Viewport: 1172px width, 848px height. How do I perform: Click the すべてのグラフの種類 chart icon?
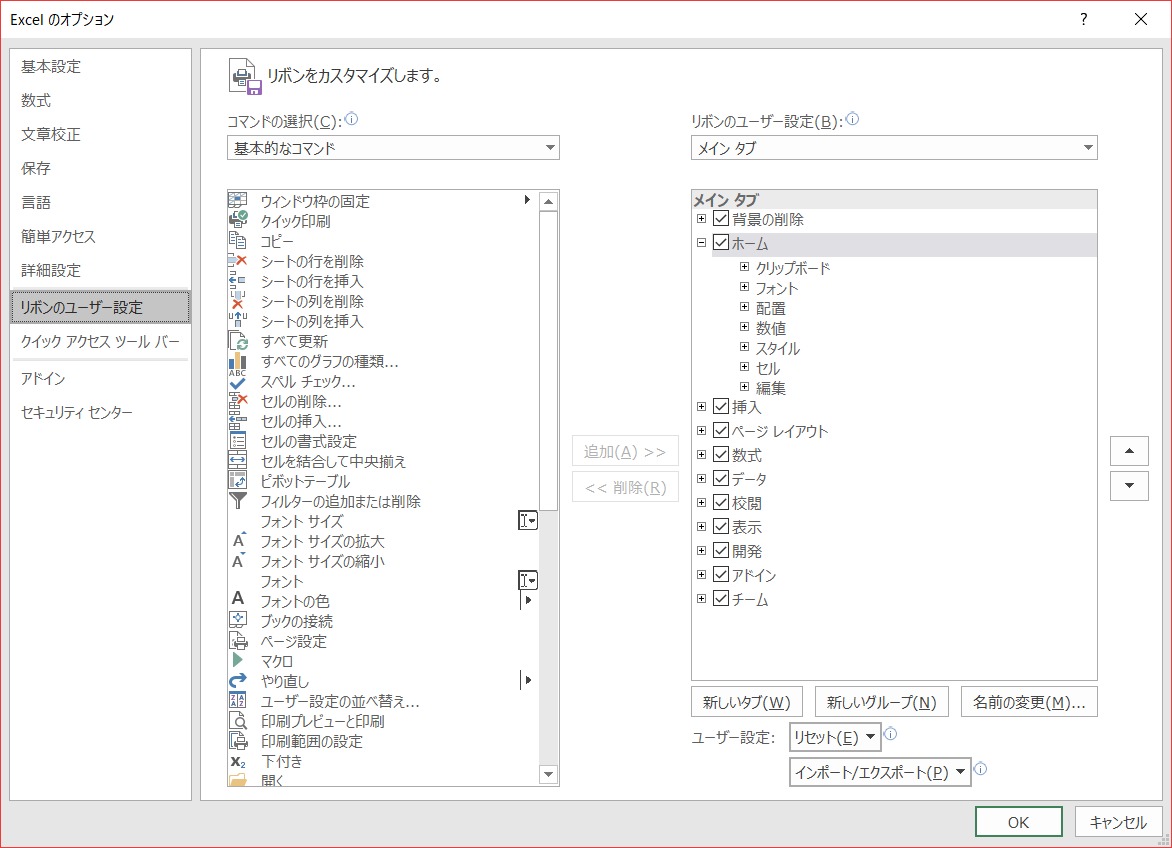(238, 362)
